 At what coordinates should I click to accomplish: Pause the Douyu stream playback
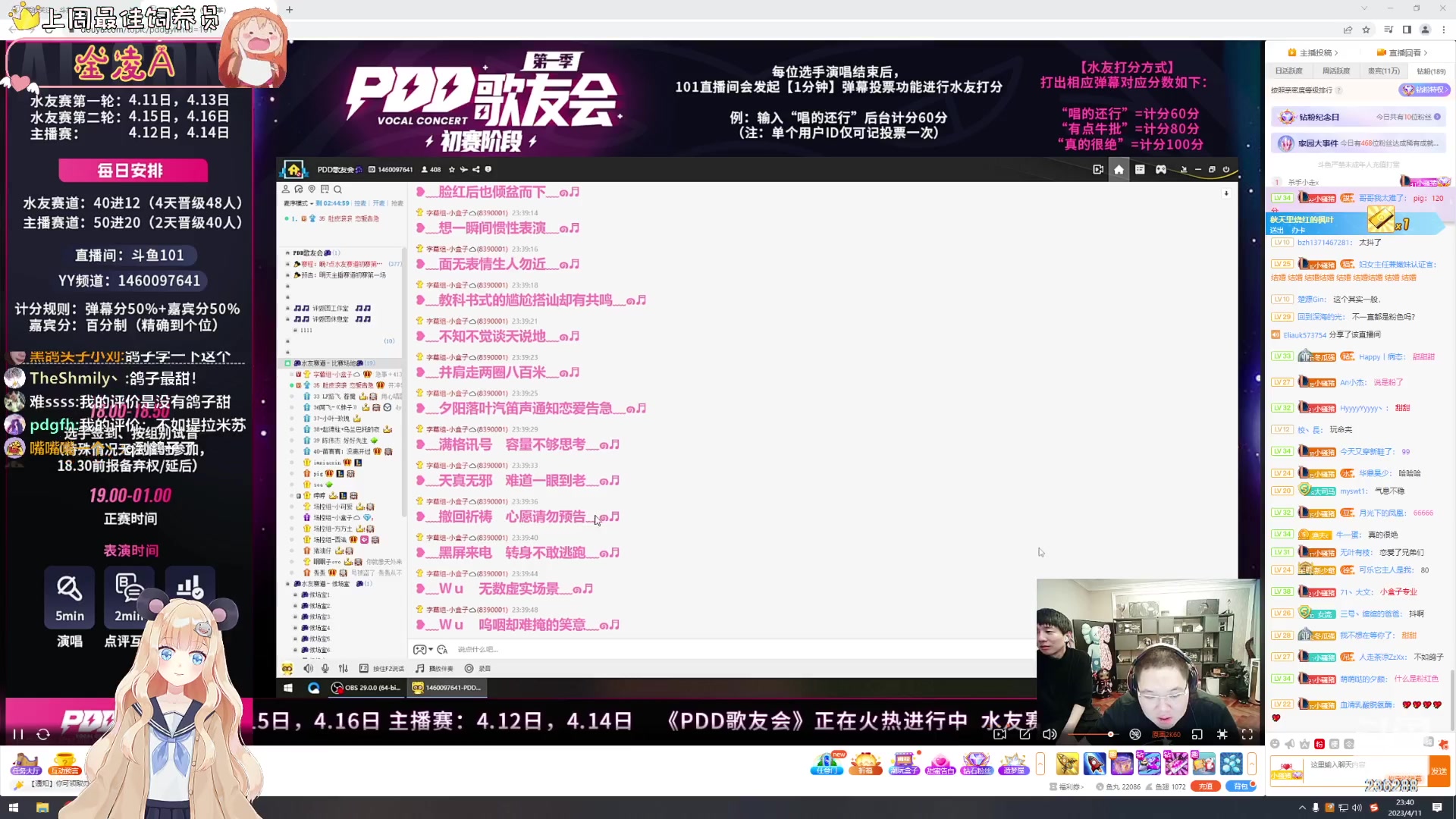pos(18,734)
